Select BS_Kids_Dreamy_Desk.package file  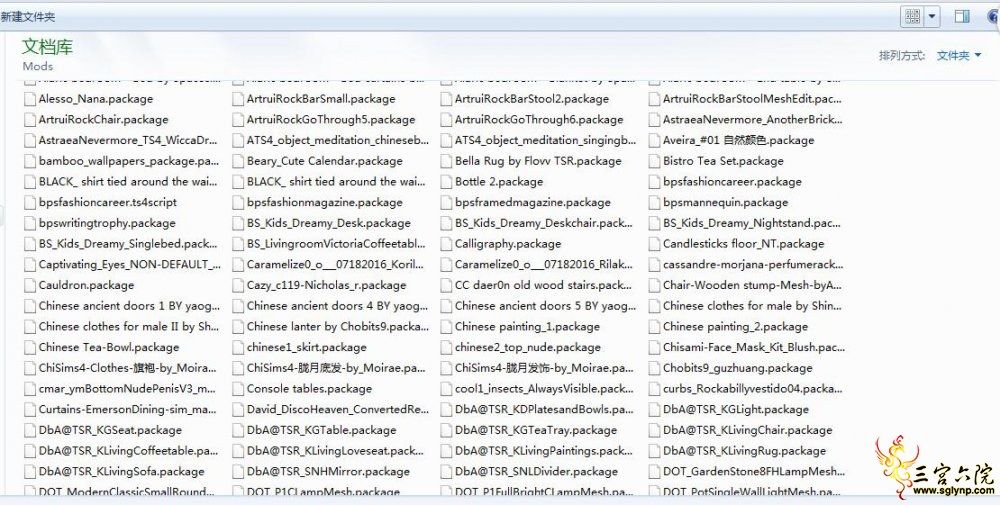coord(328,223)
